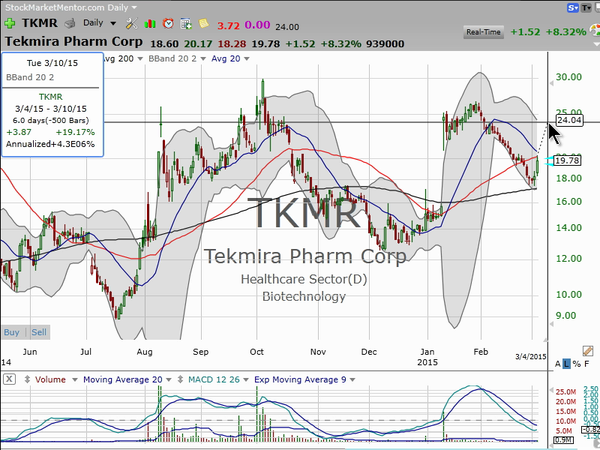This screenshot has width=600, height=450.
Task: Select the L log scale toggle
Action: click(x=566, y=364)
